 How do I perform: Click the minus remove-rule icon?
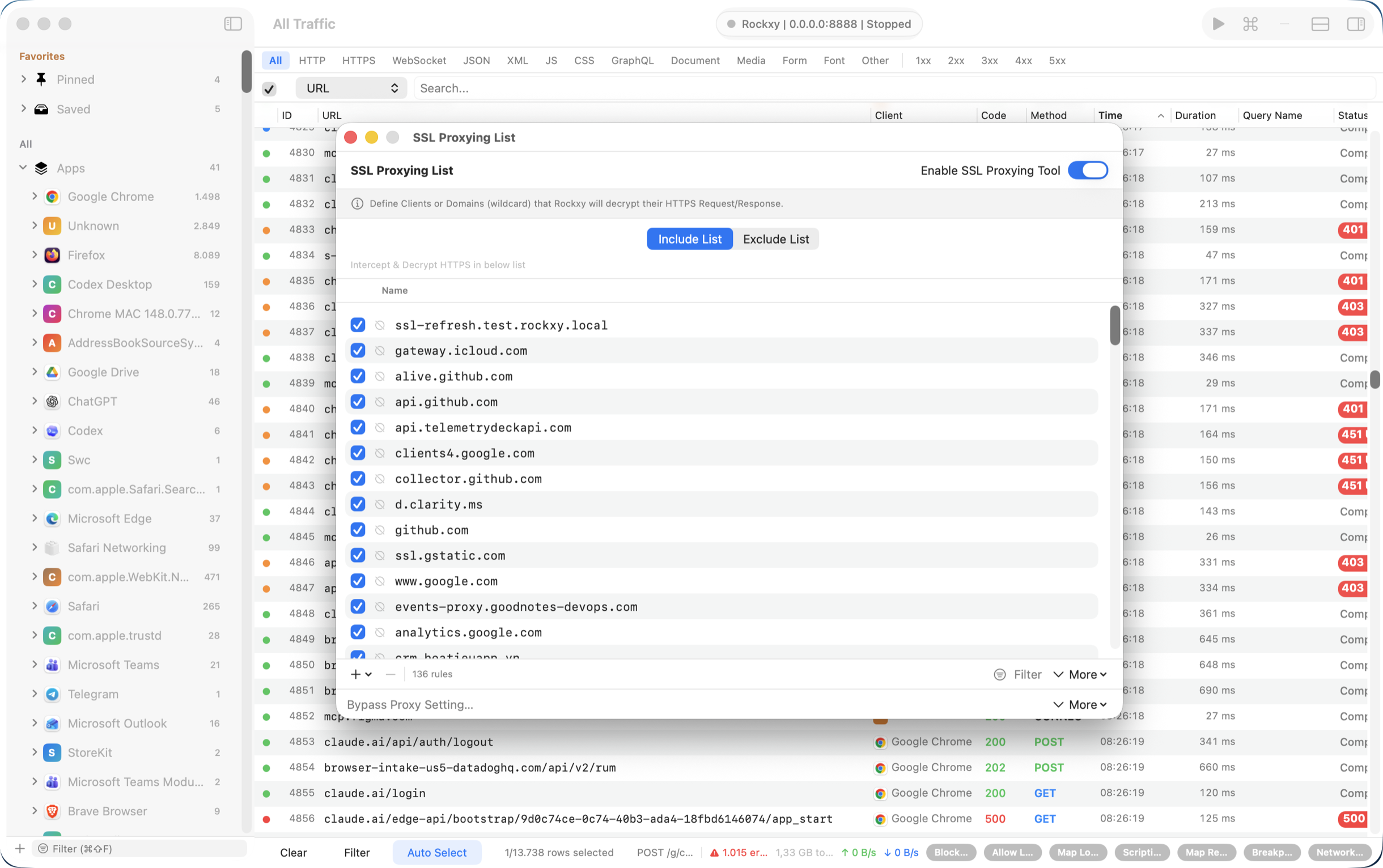391,675
